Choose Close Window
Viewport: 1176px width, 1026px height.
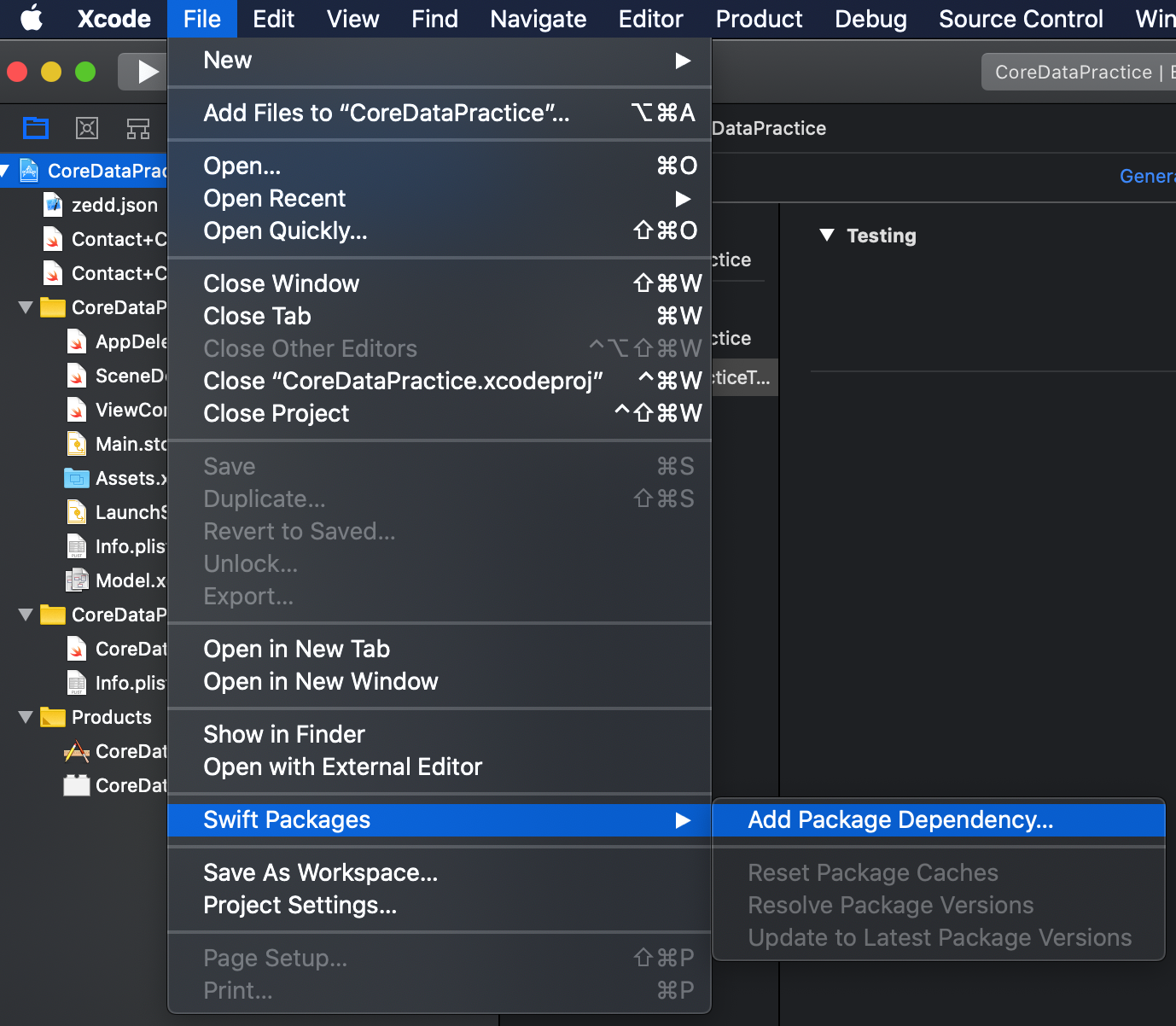(x=440, y=283)
